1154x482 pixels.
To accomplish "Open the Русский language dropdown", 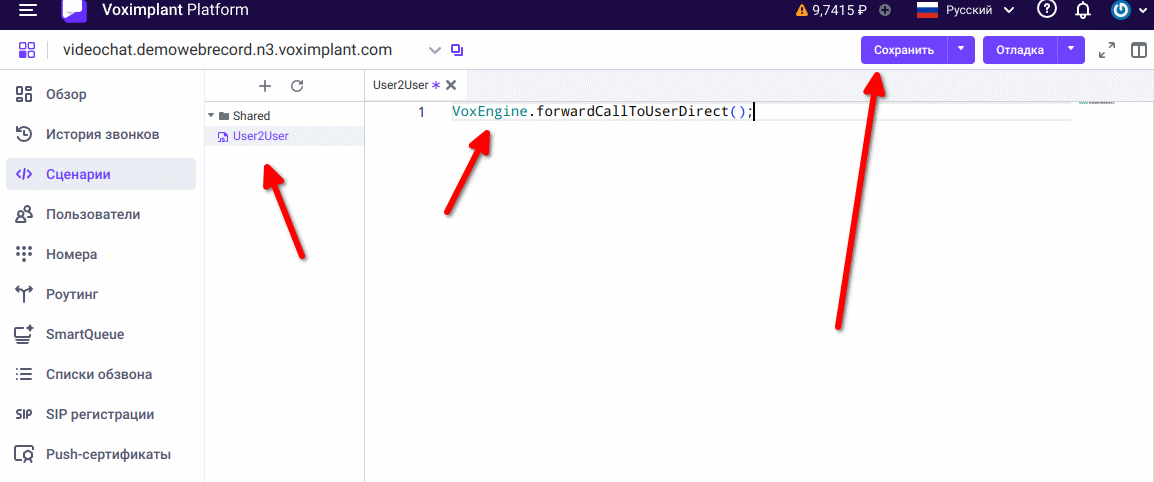I will 965,11.
